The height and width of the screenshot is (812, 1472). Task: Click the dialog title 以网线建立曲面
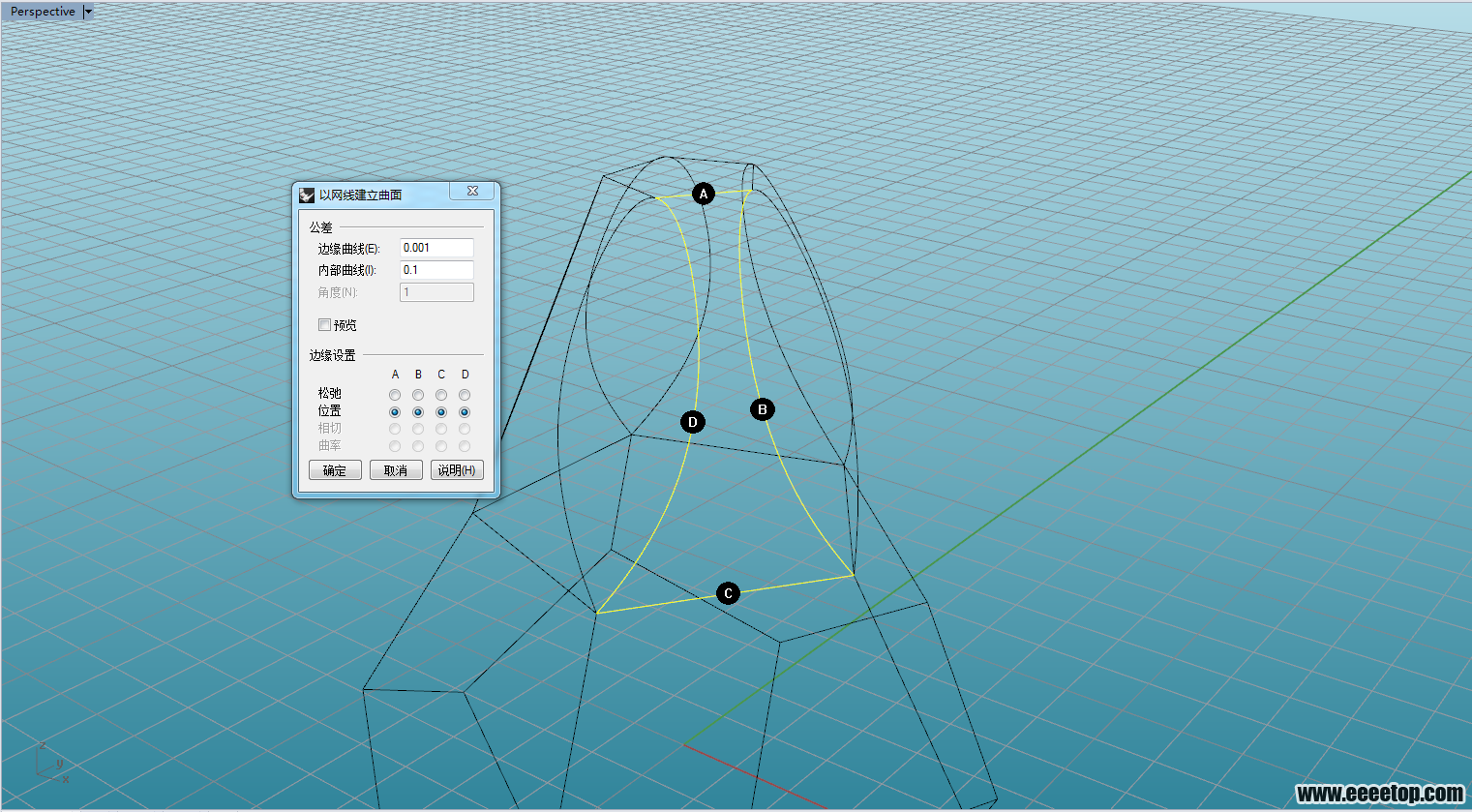pyautogui.click(x=360, y=195)
